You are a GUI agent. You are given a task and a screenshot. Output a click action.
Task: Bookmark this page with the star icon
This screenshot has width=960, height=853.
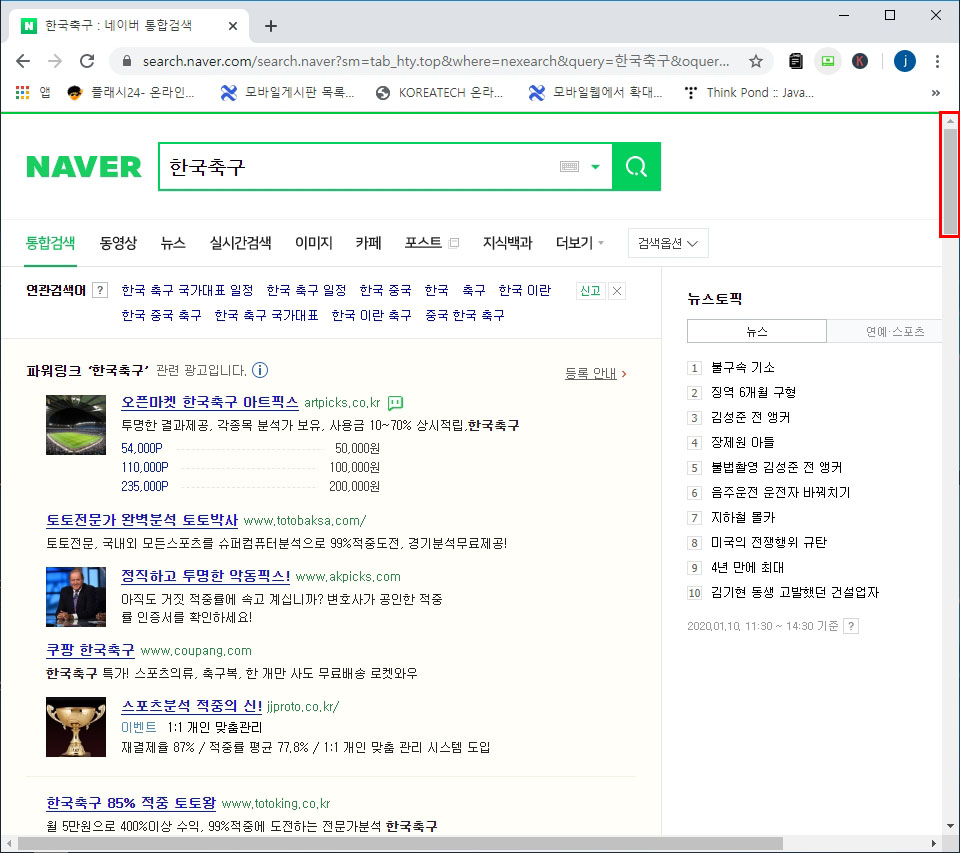point(756,61)
